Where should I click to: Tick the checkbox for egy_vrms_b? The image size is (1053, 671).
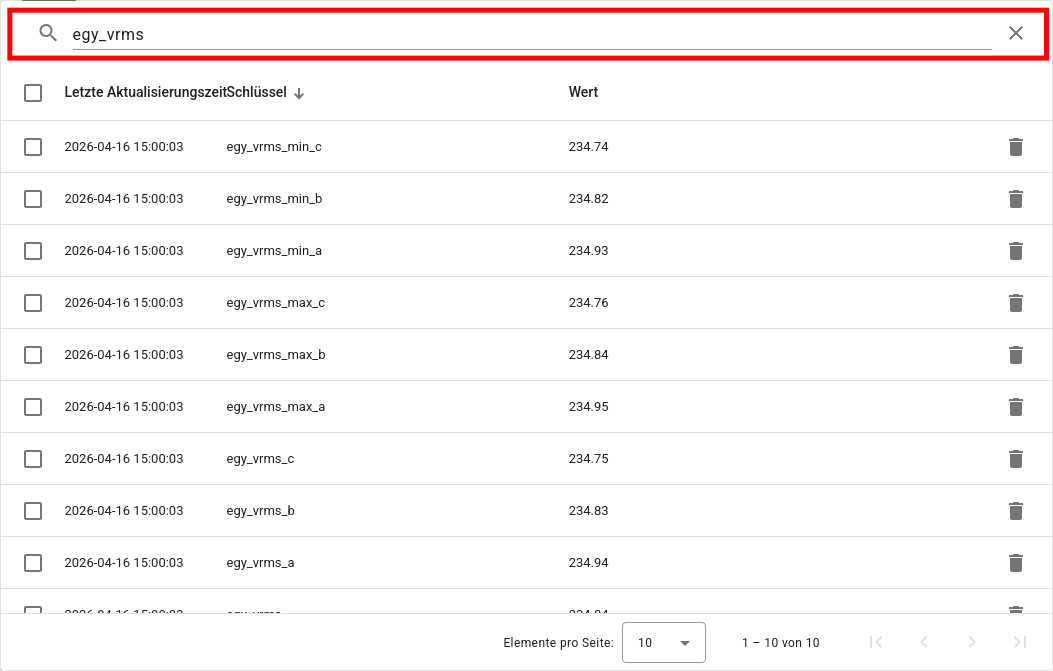[x=33, y=511]
